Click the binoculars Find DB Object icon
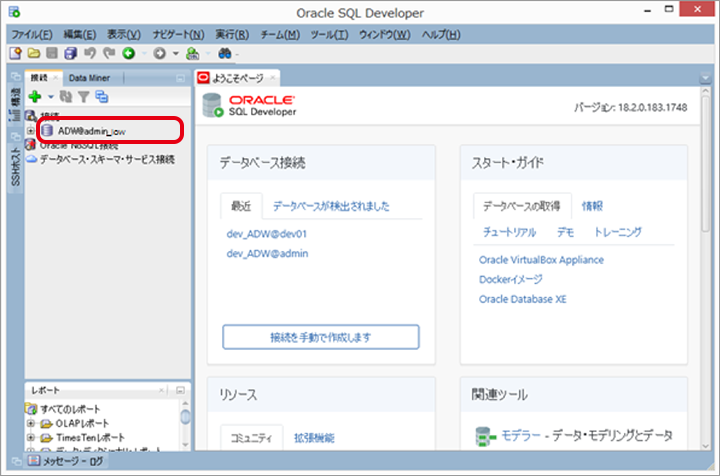Screen dimensions: 720x476 point(225,53)
